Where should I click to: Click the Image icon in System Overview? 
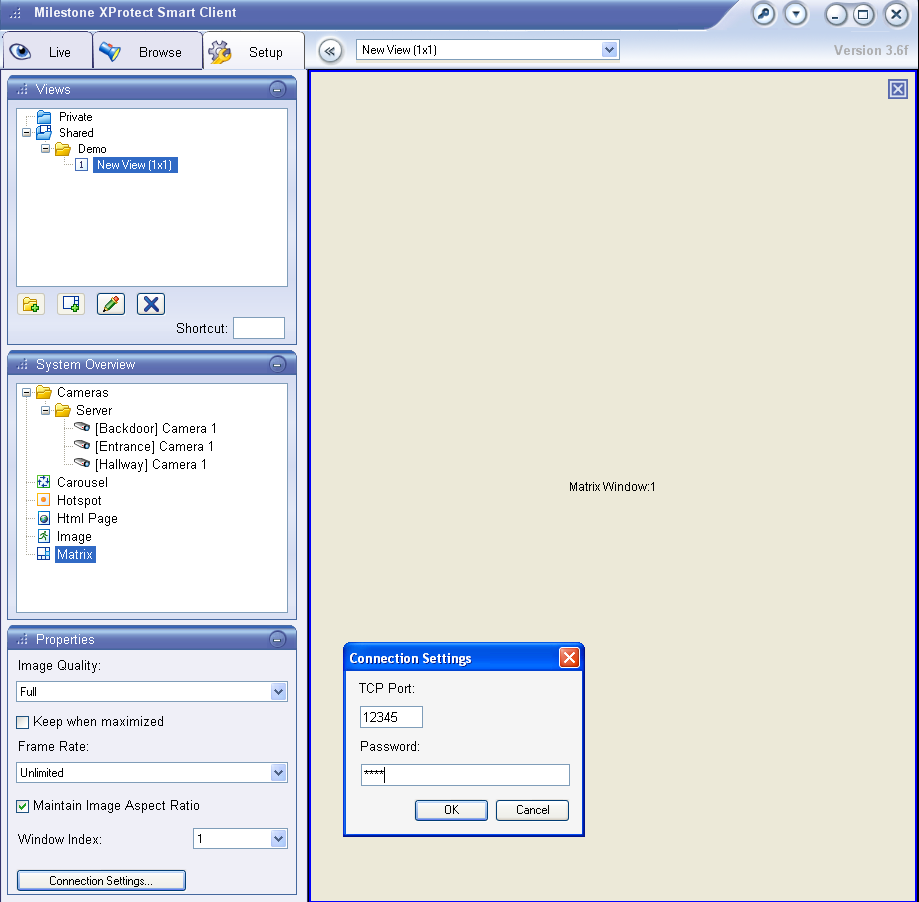(43, 536)
